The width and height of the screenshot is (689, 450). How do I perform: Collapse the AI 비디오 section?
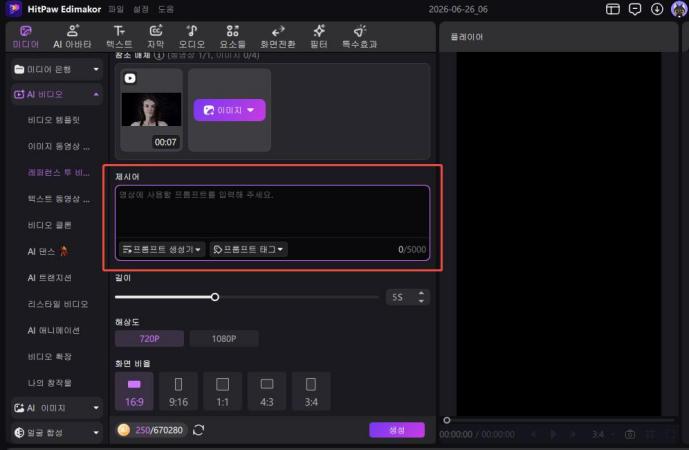[x=57, y=94]
